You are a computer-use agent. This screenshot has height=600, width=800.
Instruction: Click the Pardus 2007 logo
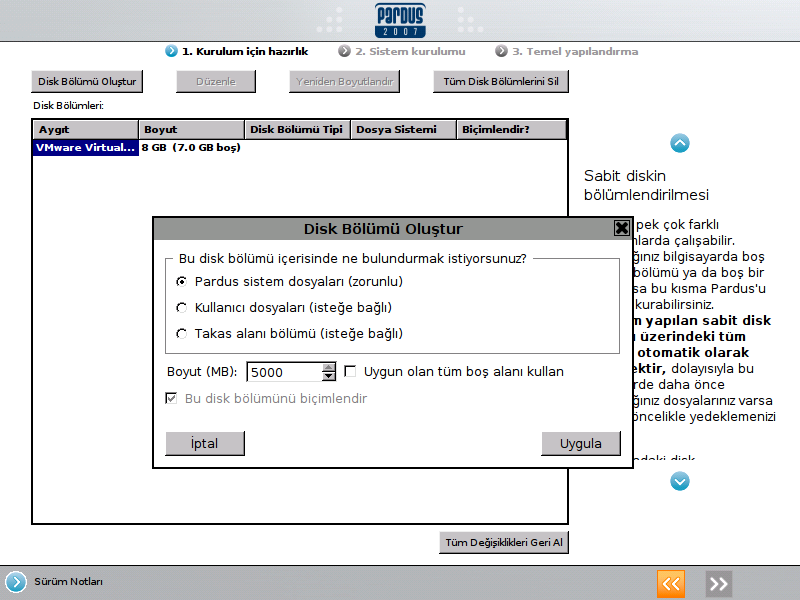click(x=400, y=20)
